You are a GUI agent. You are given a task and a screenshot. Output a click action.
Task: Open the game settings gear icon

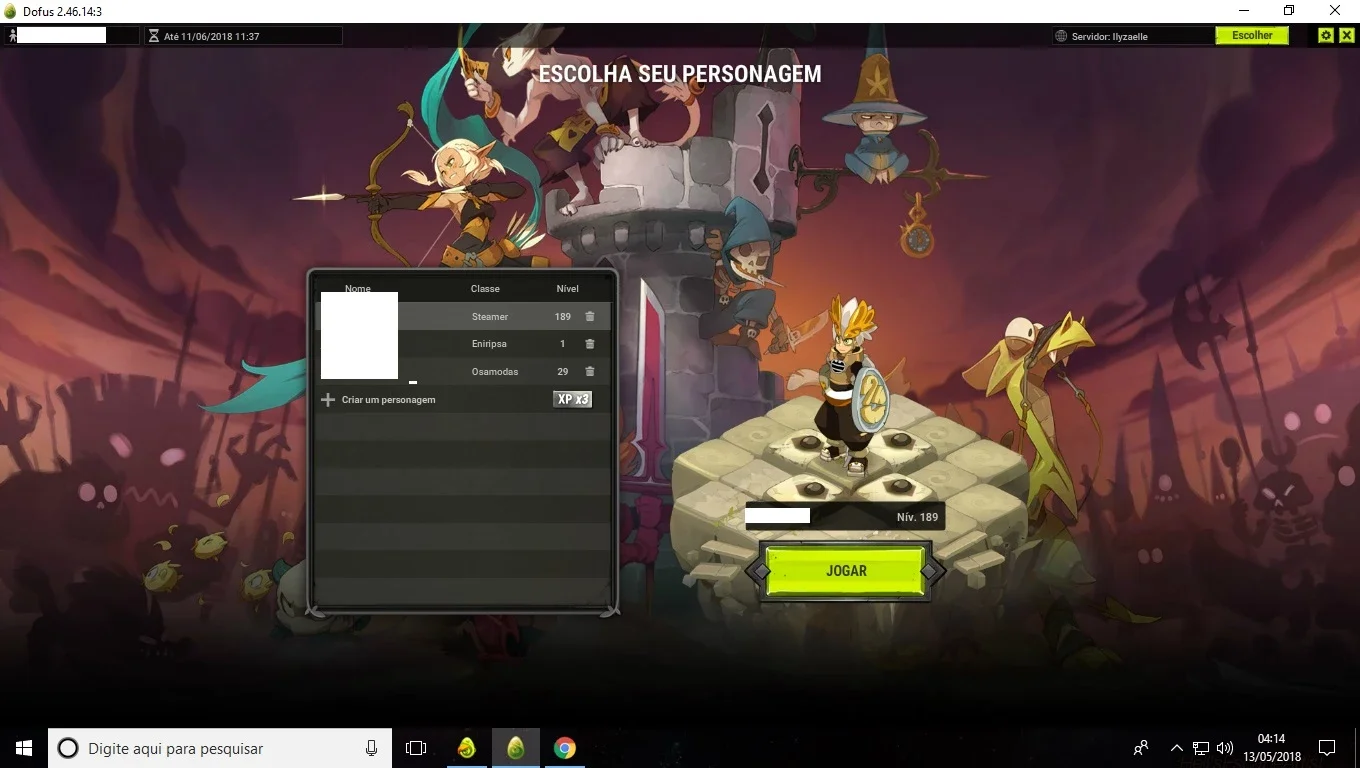[1326, 35]
